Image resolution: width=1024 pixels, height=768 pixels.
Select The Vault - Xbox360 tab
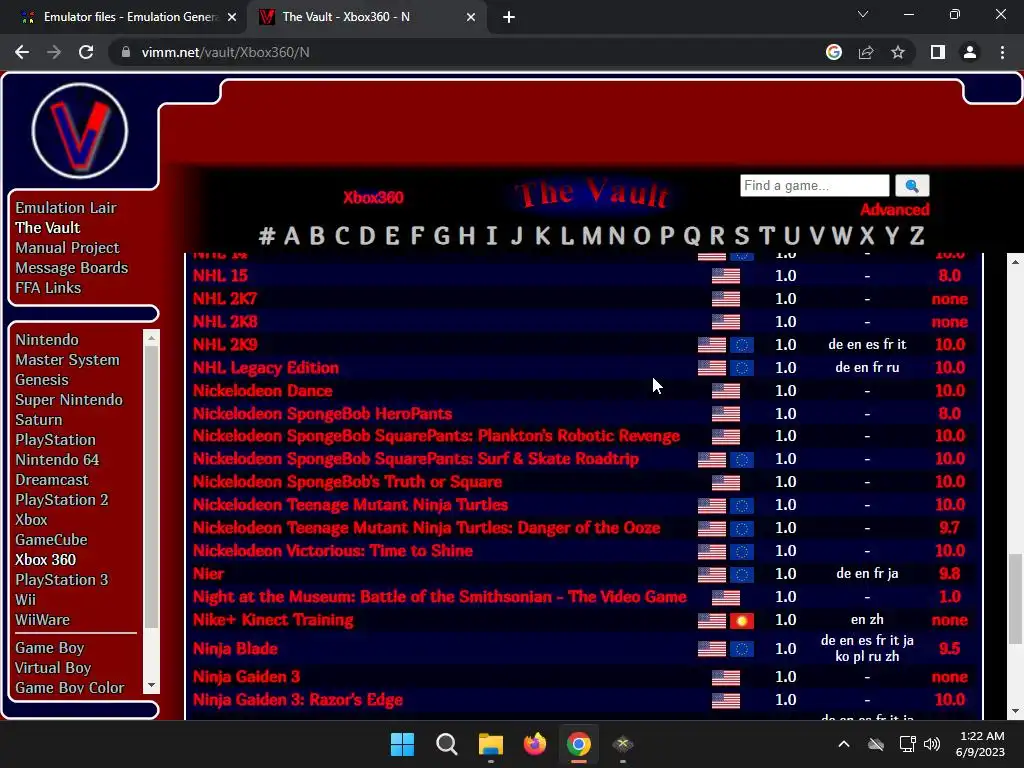point(366,17)
